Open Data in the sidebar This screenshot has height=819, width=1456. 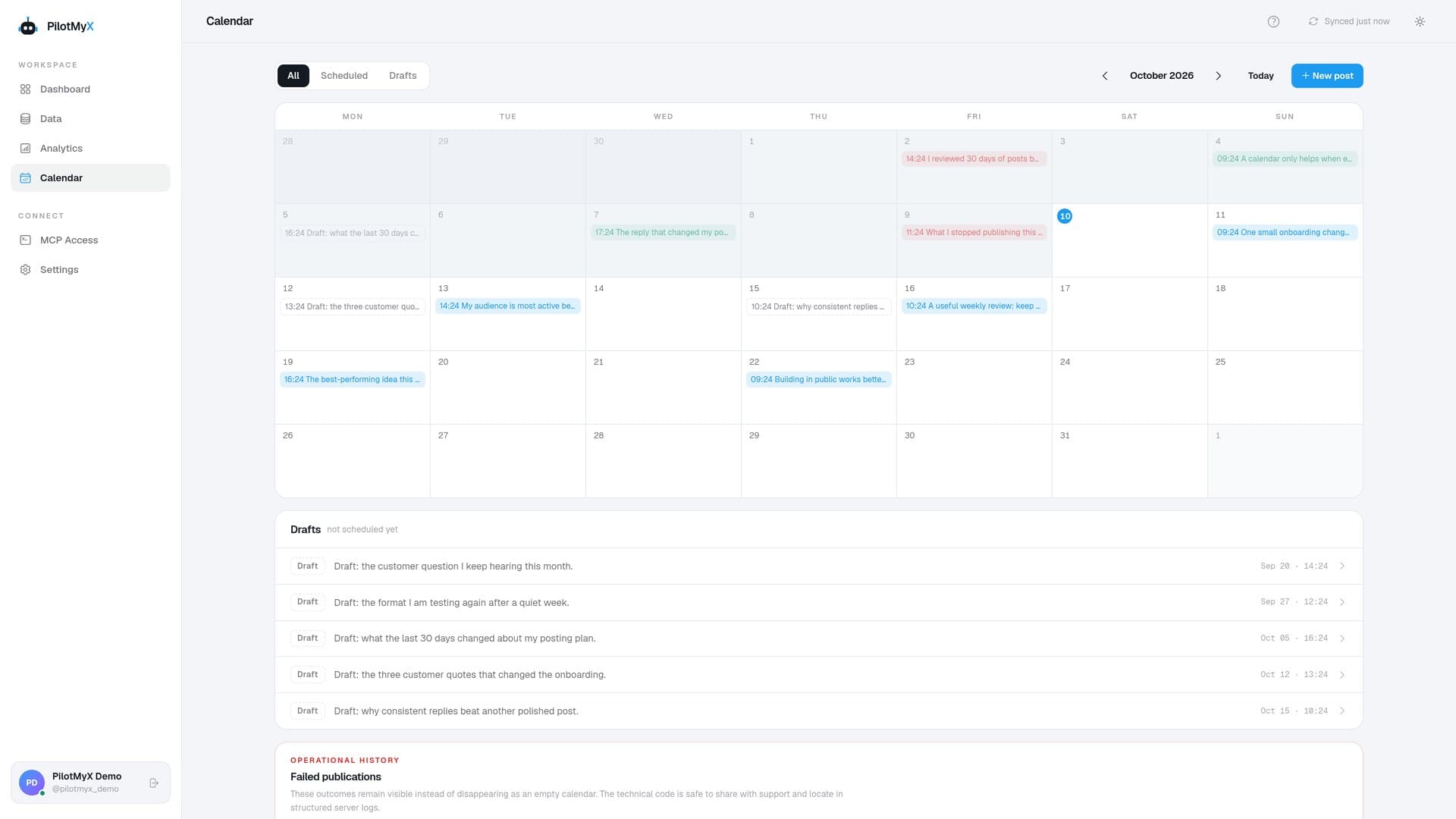(90, 119)
